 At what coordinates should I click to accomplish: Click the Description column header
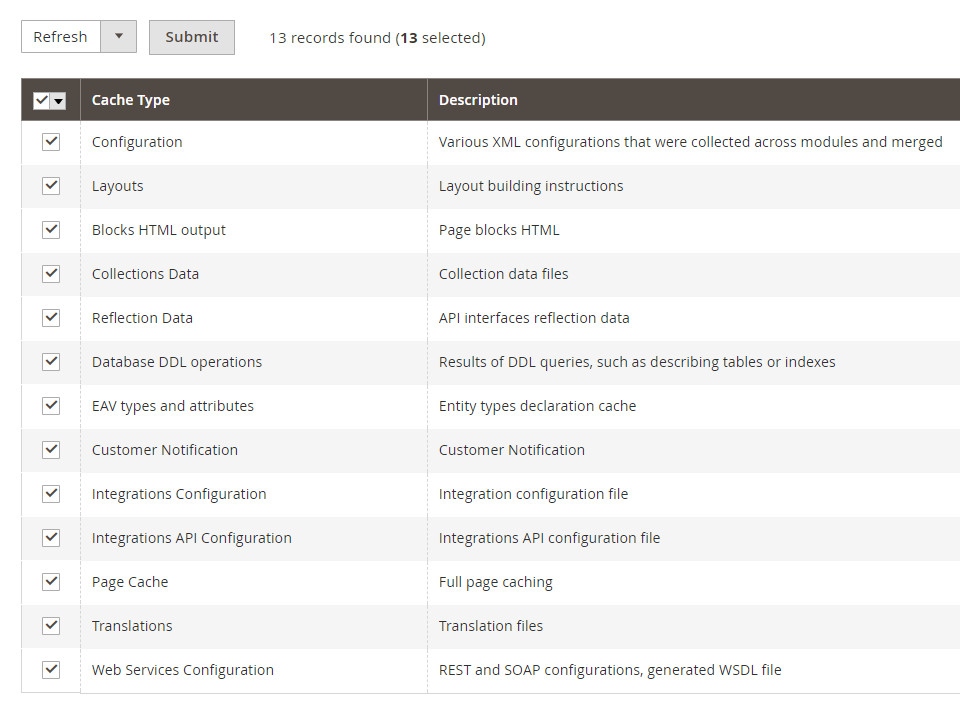(478, 100)
